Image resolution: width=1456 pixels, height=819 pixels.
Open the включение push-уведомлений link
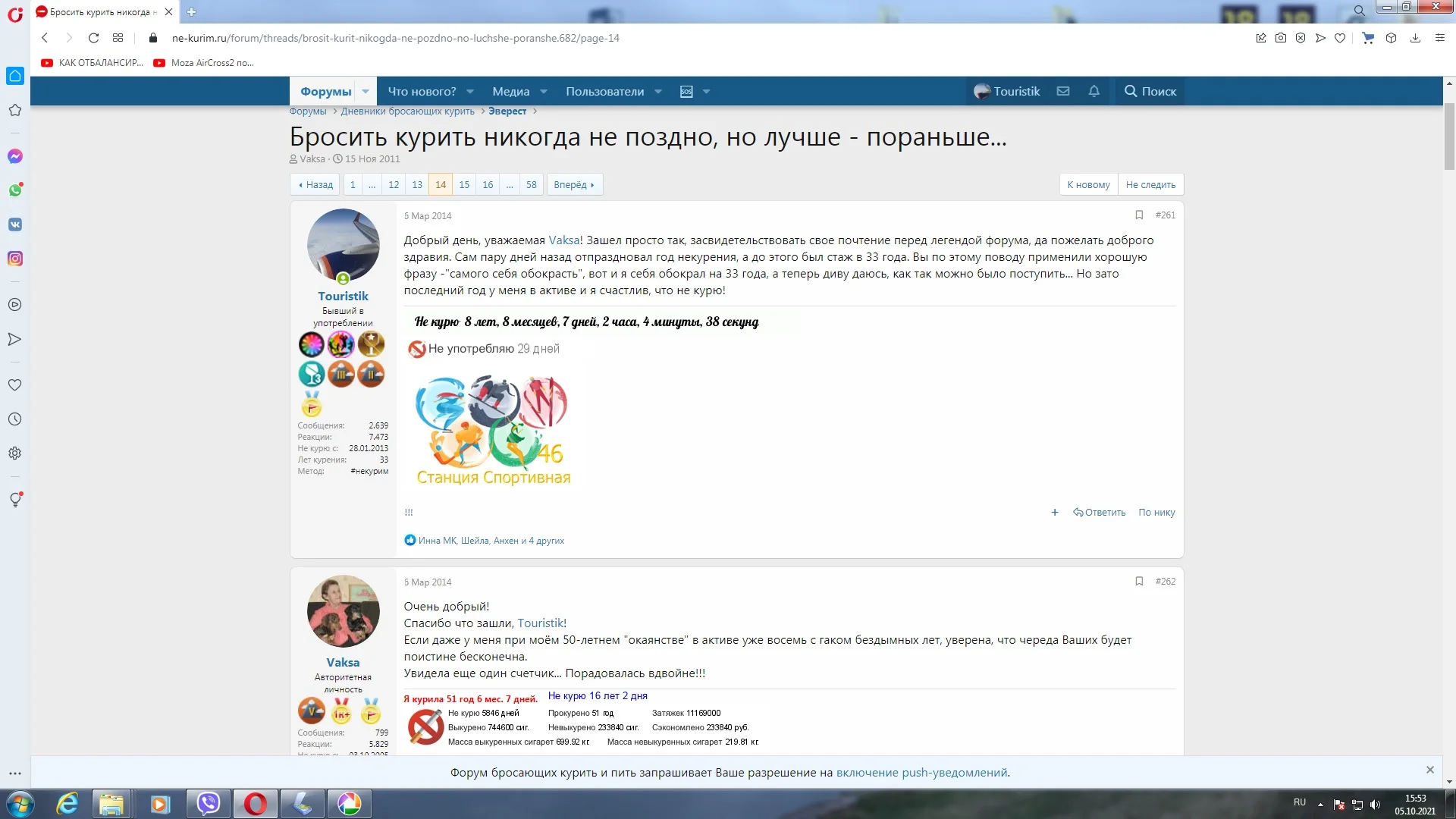[x=921, y=772]
